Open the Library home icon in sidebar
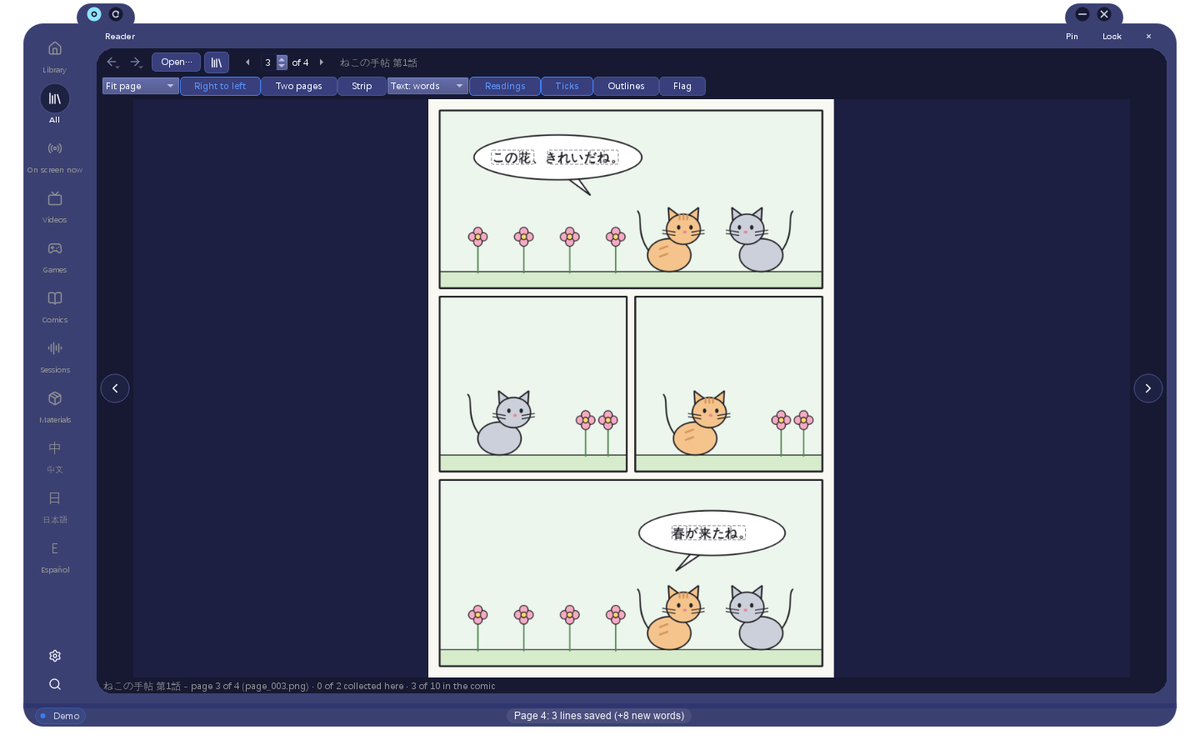This screenshot has width=1200, height=750. 55,48
